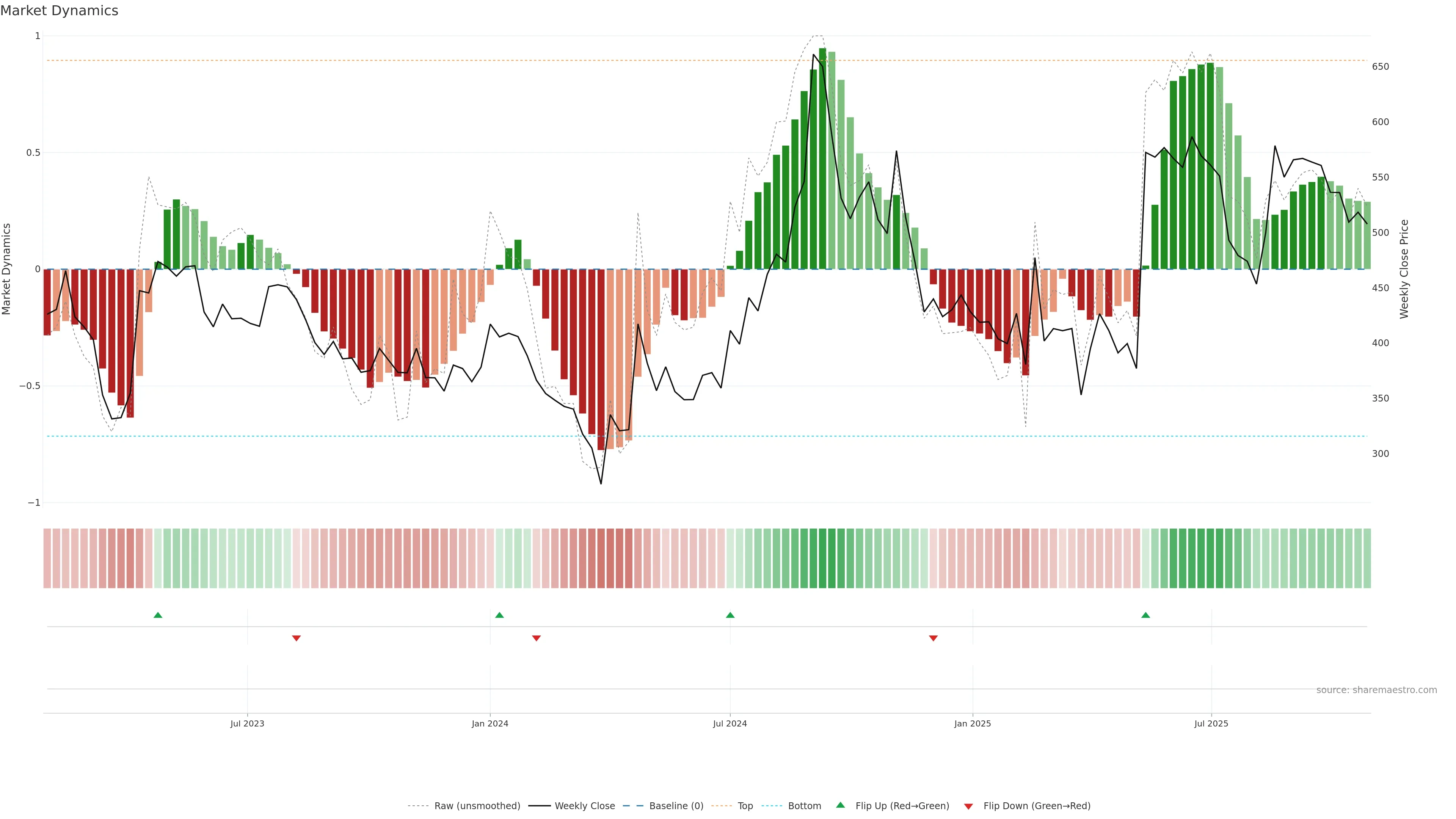
Task: Click the flip-down triangle after Jan 2024
Action: 537,638
